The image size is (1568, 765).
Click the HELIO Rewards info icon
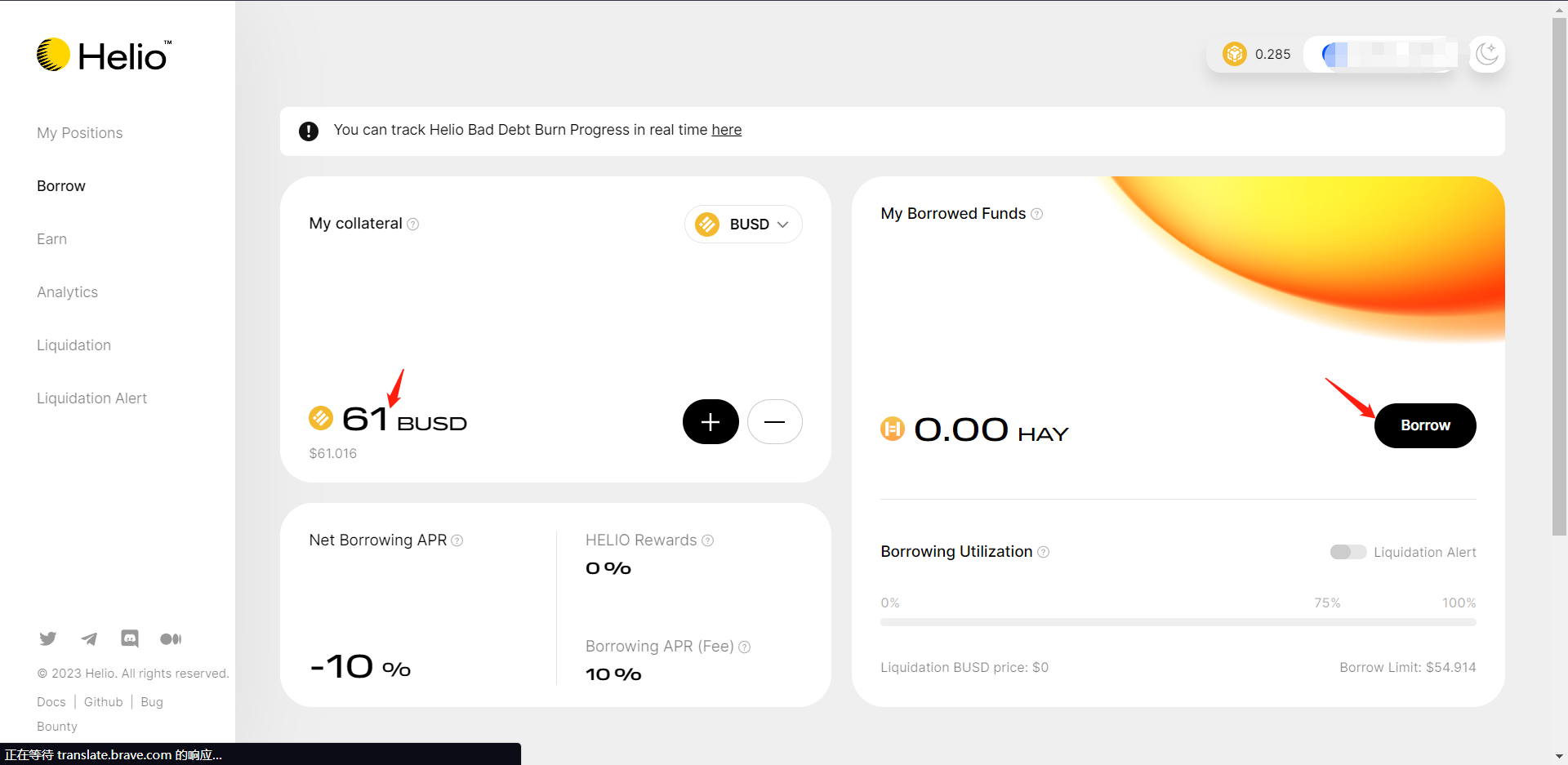pos(708,540)
